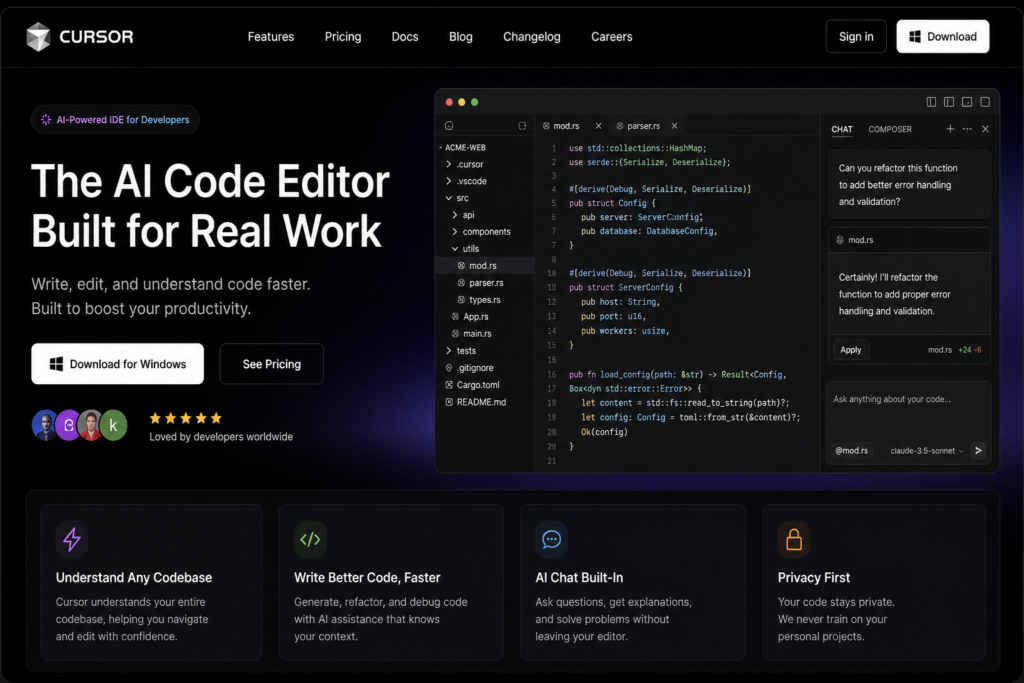Click the AI-Powered IDE for Developers badge
This screenshot has height=683, width=1024.
click(115, 119)
